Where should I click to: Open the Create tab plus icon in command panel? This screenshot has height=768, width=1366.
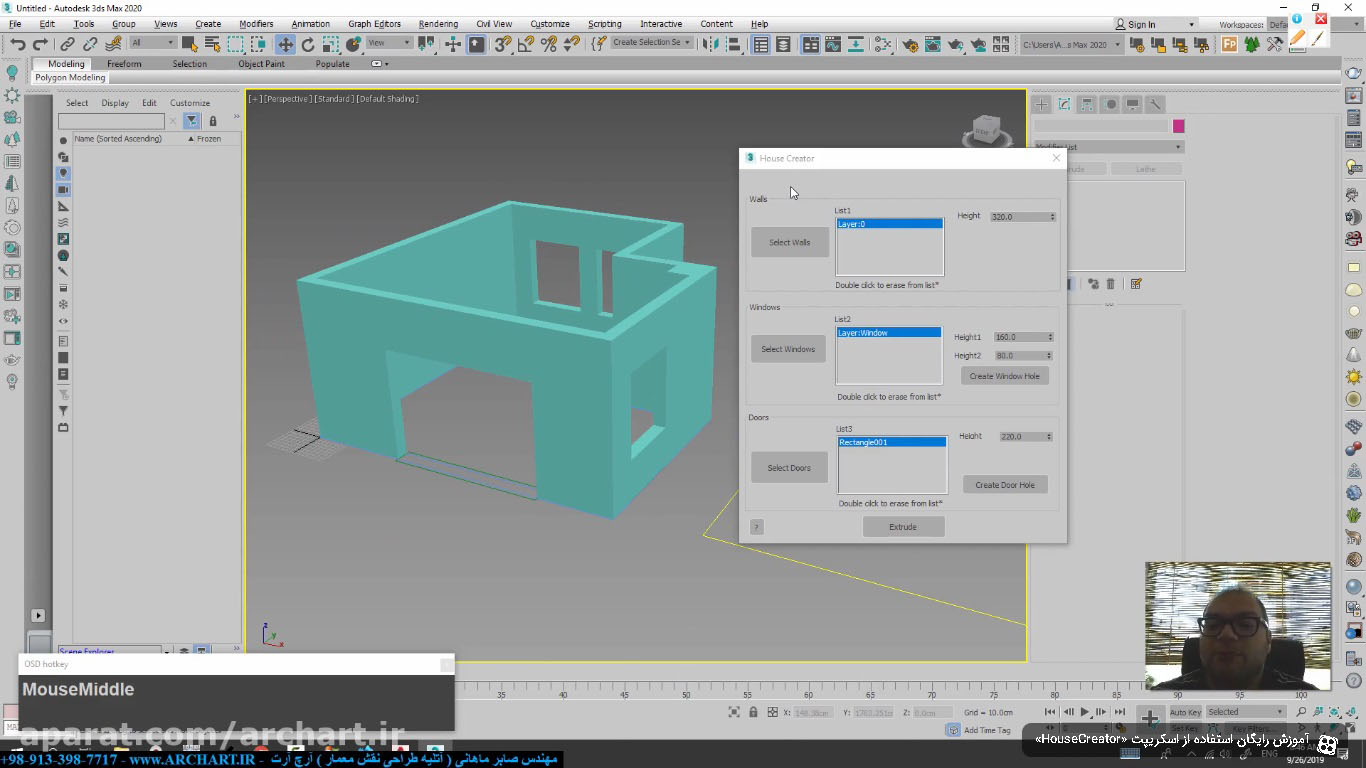1041,104
